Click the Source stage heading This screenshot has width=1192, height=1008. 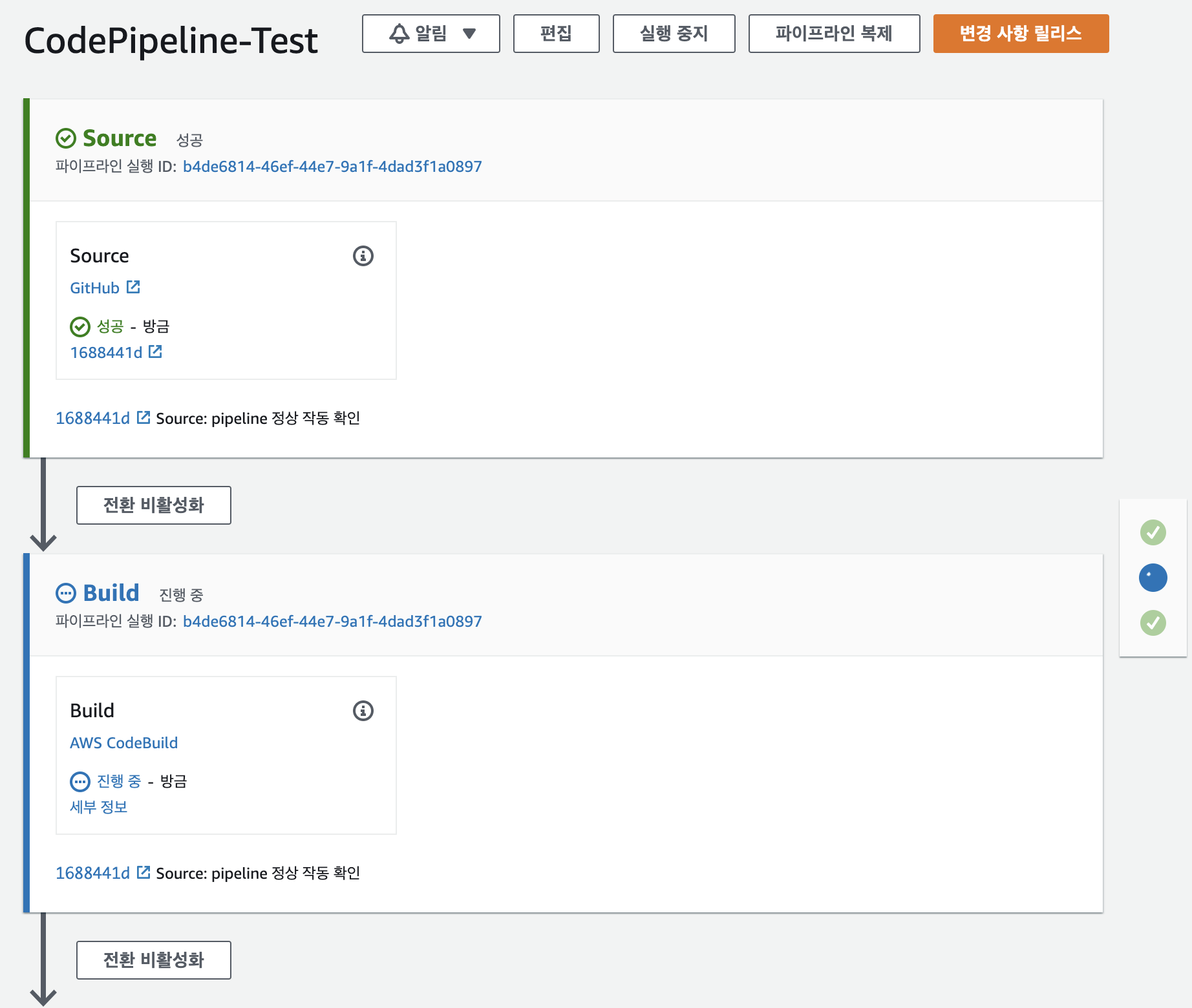pyautogui.click(x=120, y=138)
